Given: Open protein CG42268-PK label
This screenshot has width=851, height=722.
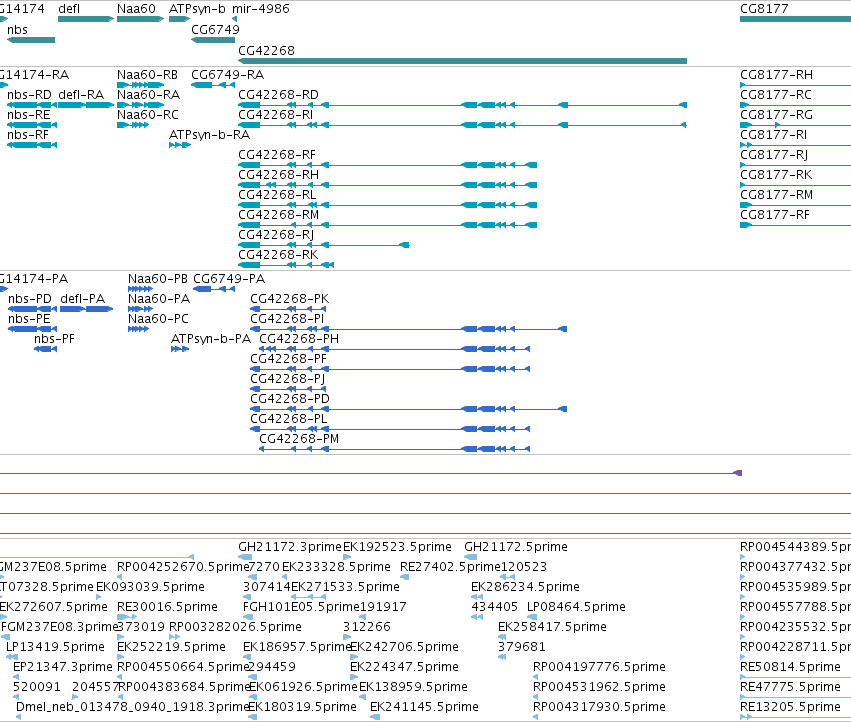Looking at the screenshot, I should (290, 299).
